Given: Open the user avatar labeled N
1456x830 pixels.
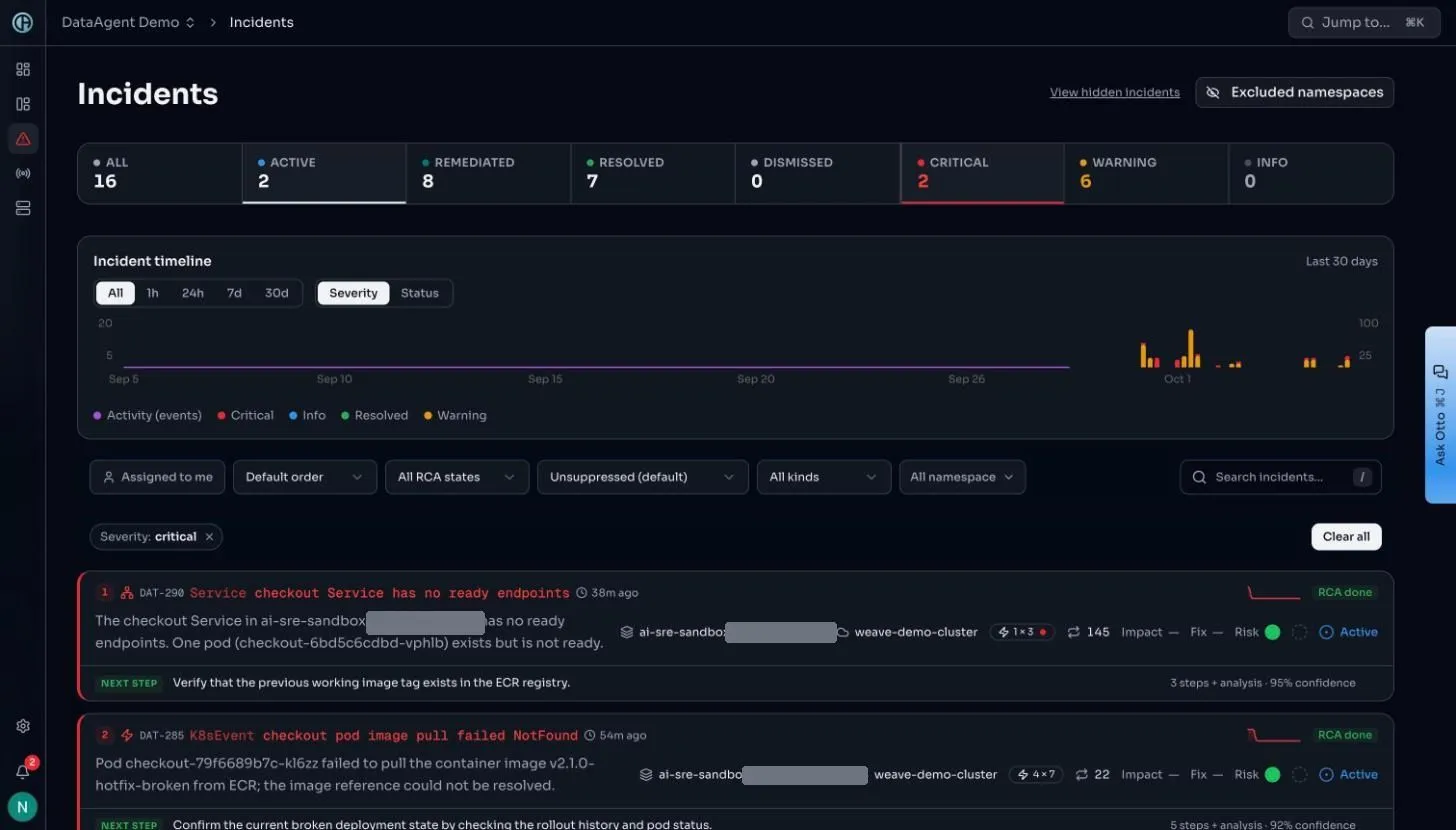Looking at the screenshot, I should [22, 806].
